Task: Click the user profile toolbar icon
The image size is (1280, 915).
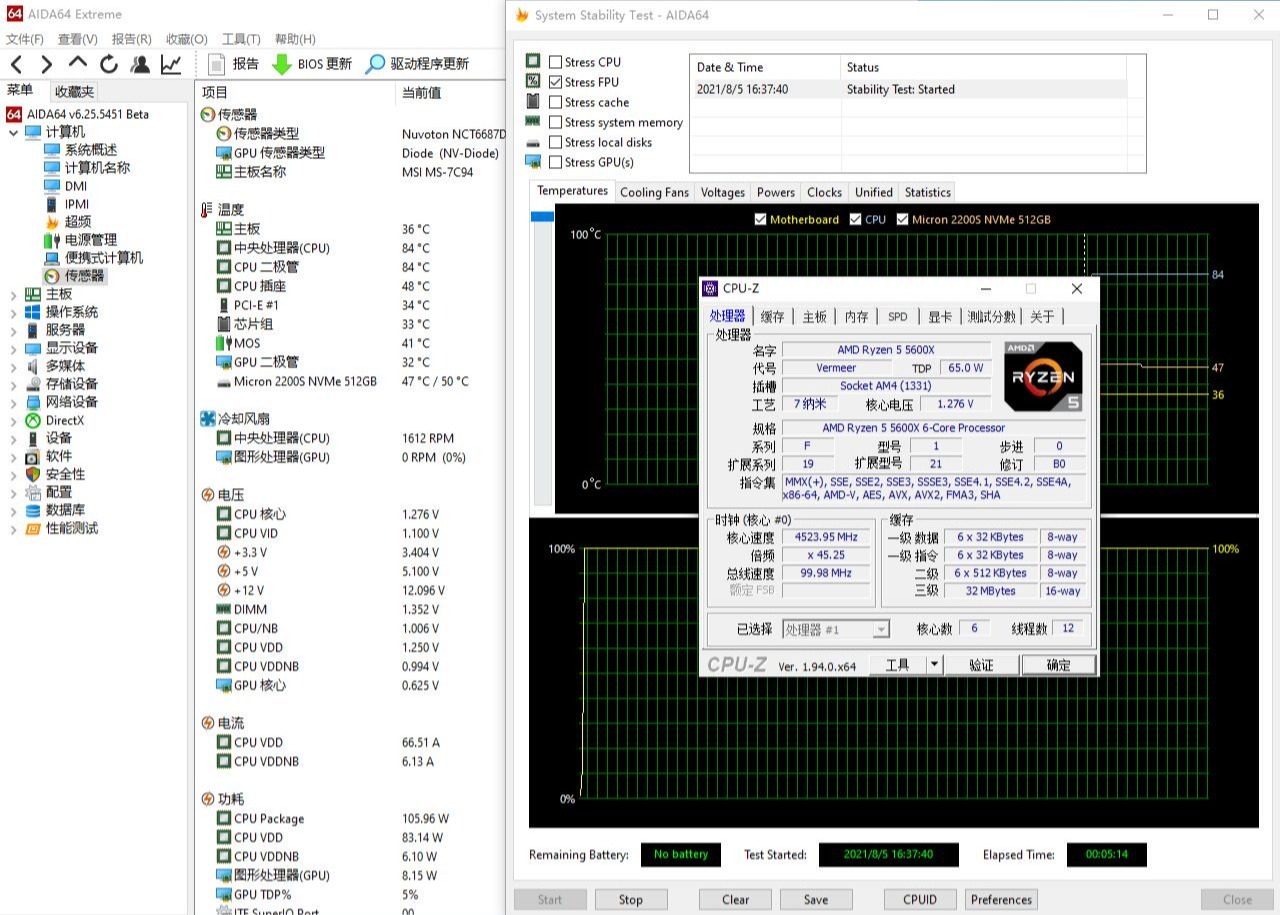Action: tap(140, 63)
